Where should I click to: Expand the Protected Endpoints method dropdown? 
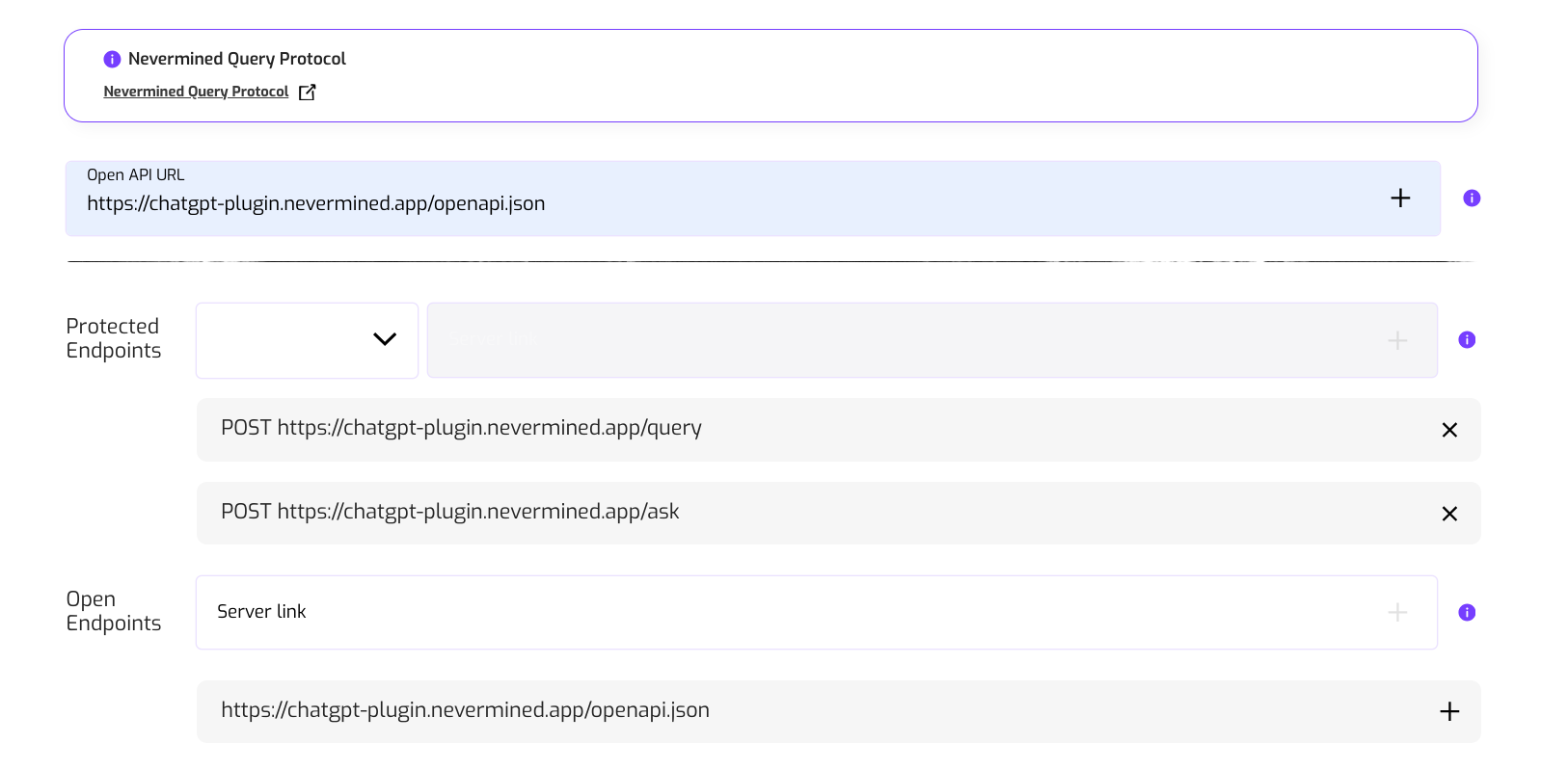pyautogui.click(x=307, y=340)
